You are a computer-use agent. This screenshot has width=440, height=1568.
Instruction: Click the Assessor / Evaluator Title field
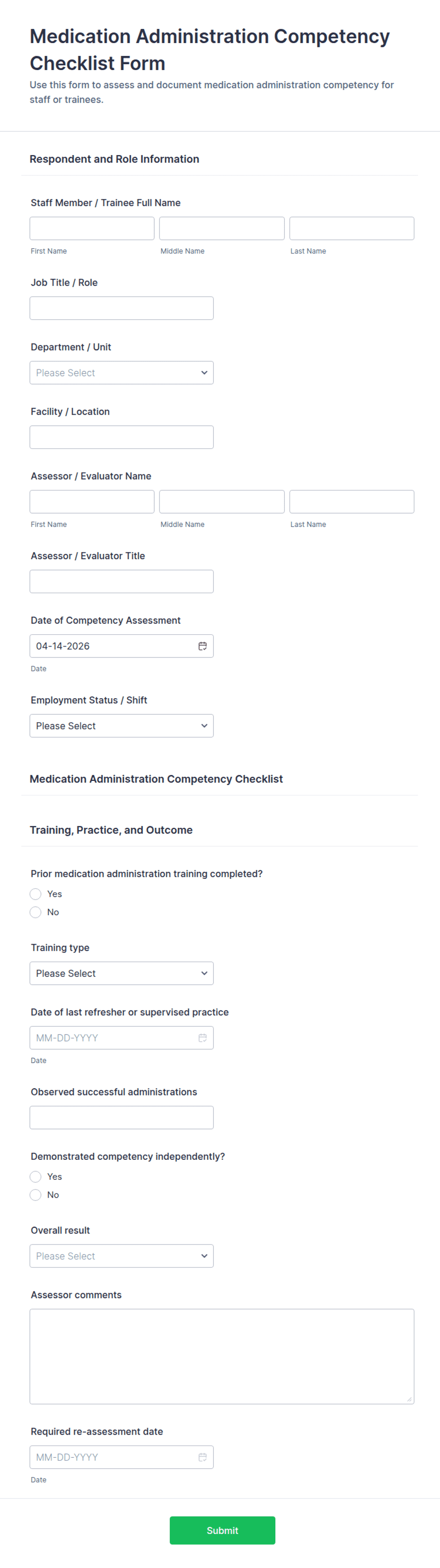pos(121,581)
